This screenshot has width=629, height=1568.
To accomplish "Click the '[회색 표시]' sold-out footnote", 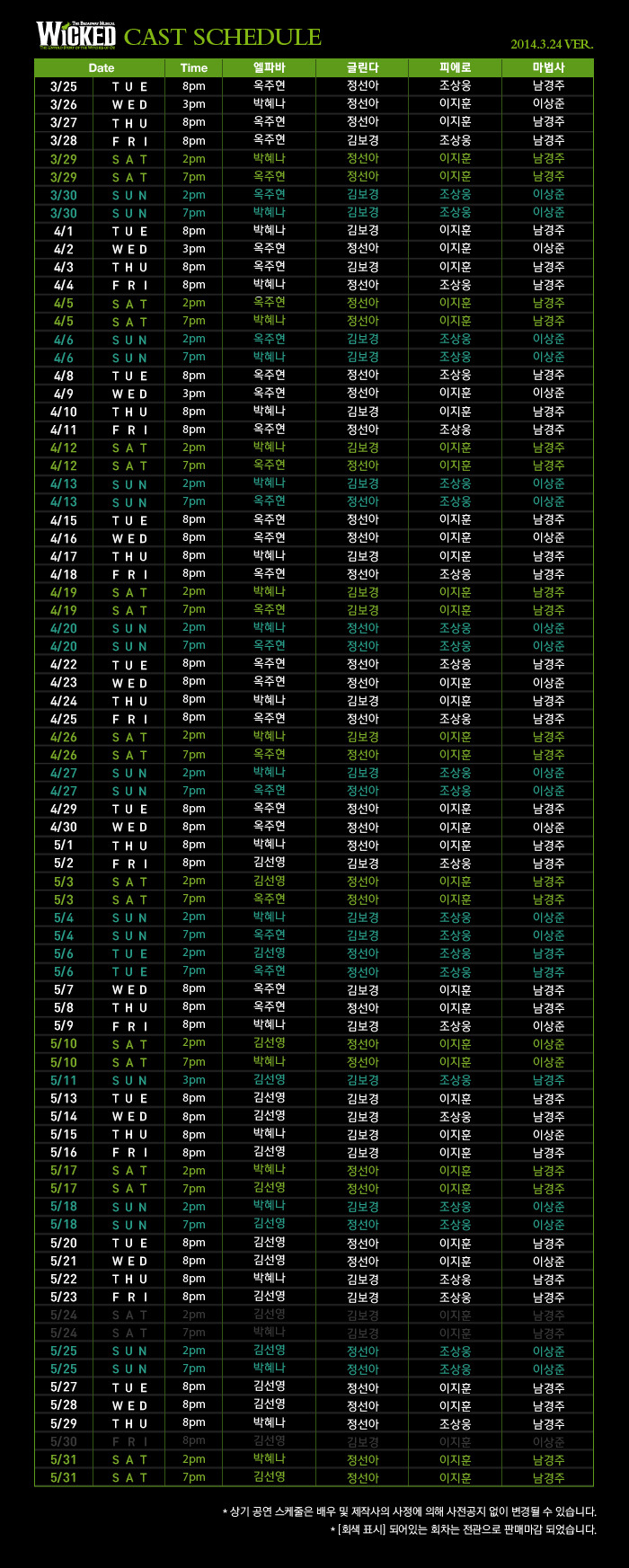I will pos(464,1529).
